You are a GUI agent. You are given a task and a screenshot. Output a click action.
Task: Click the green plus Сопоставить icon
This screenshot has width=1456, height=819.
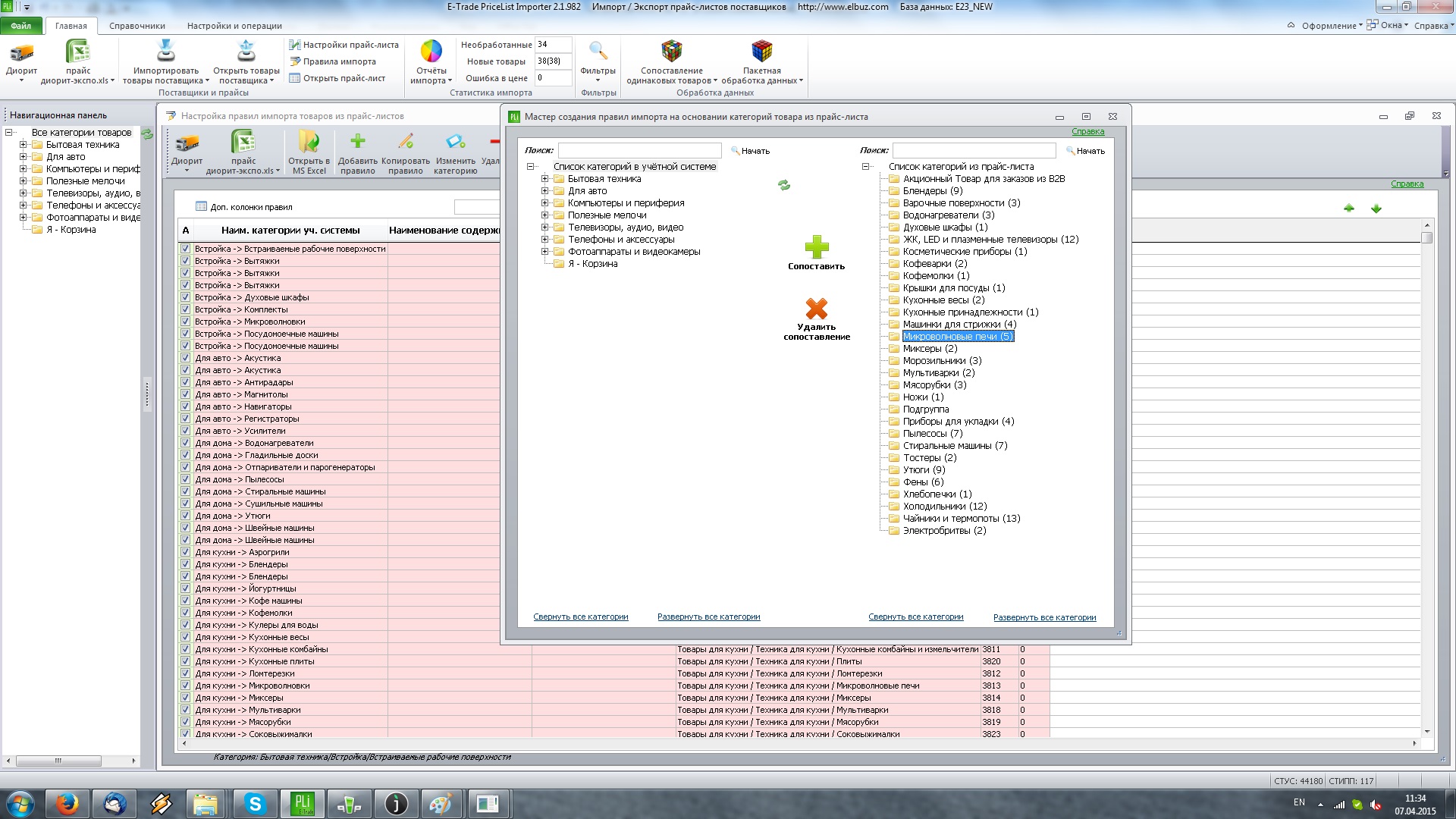point(817,246)
